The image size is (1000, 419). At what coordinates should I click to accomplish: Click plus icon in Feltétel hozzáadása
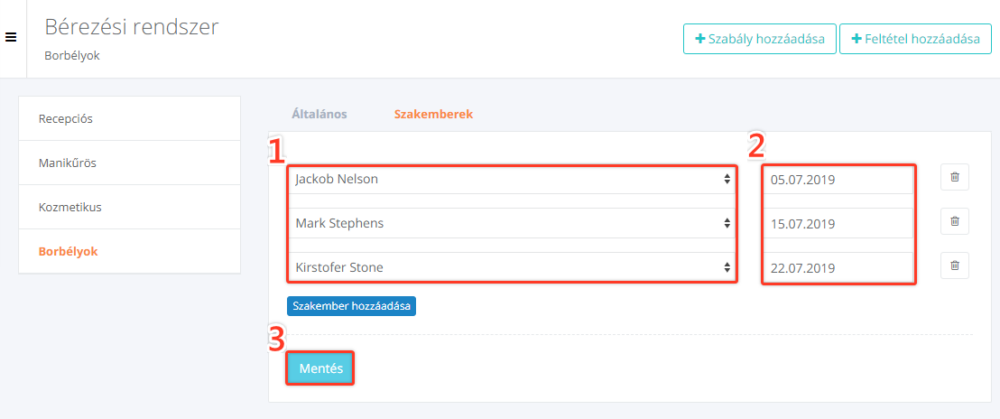857,39
